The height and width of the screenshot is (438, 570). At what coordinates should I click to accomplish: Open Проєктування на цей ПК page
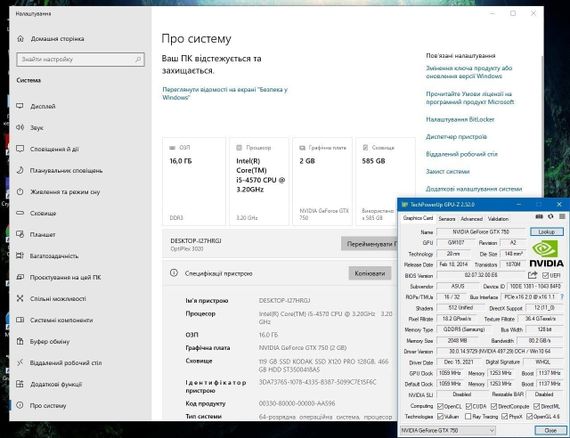[x=59, y=277]
